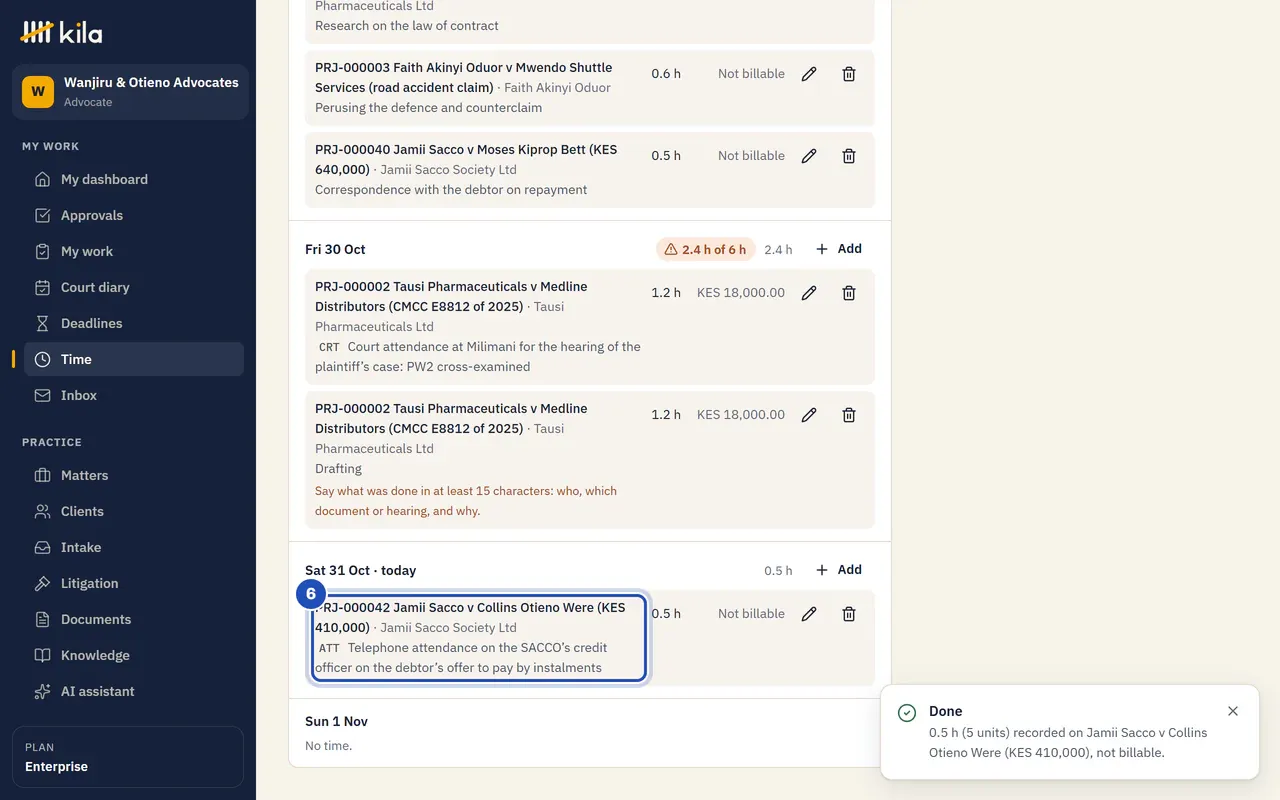Edit the Court attendance at Milimani entry
This screenshot has height=800, width=1280.
point(809,293)
